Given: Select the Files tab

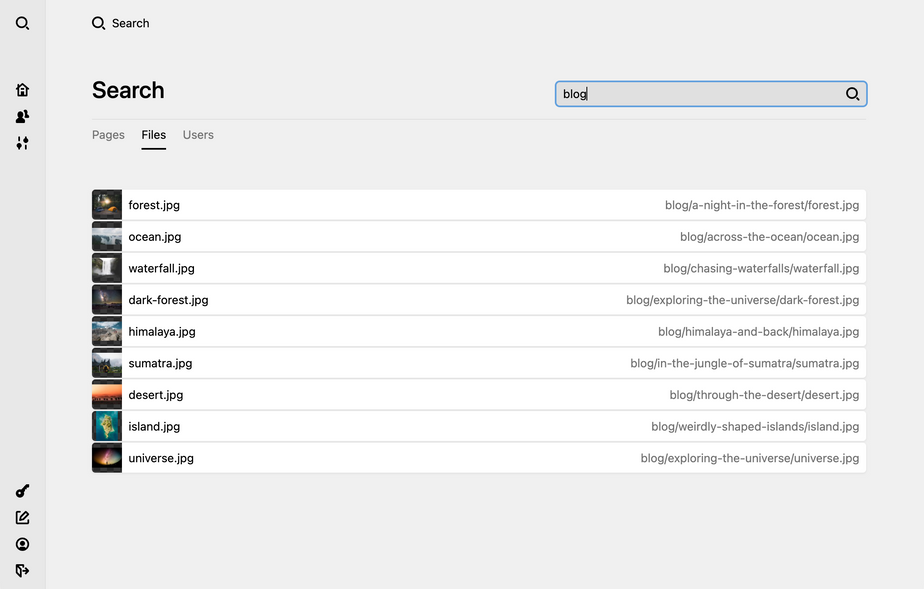Looking at the screenshot, I should 153,135.
